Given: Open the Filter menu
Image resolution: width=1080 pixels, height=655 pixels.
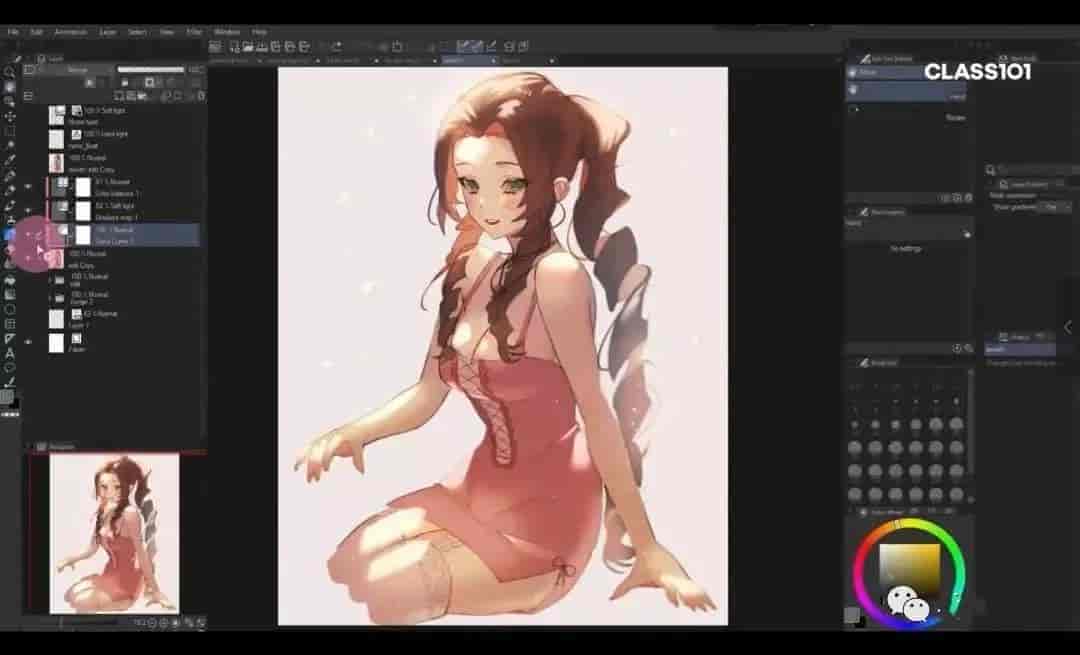Looking at the screenshot, I should pyautogui.click(x=194, y=32).
